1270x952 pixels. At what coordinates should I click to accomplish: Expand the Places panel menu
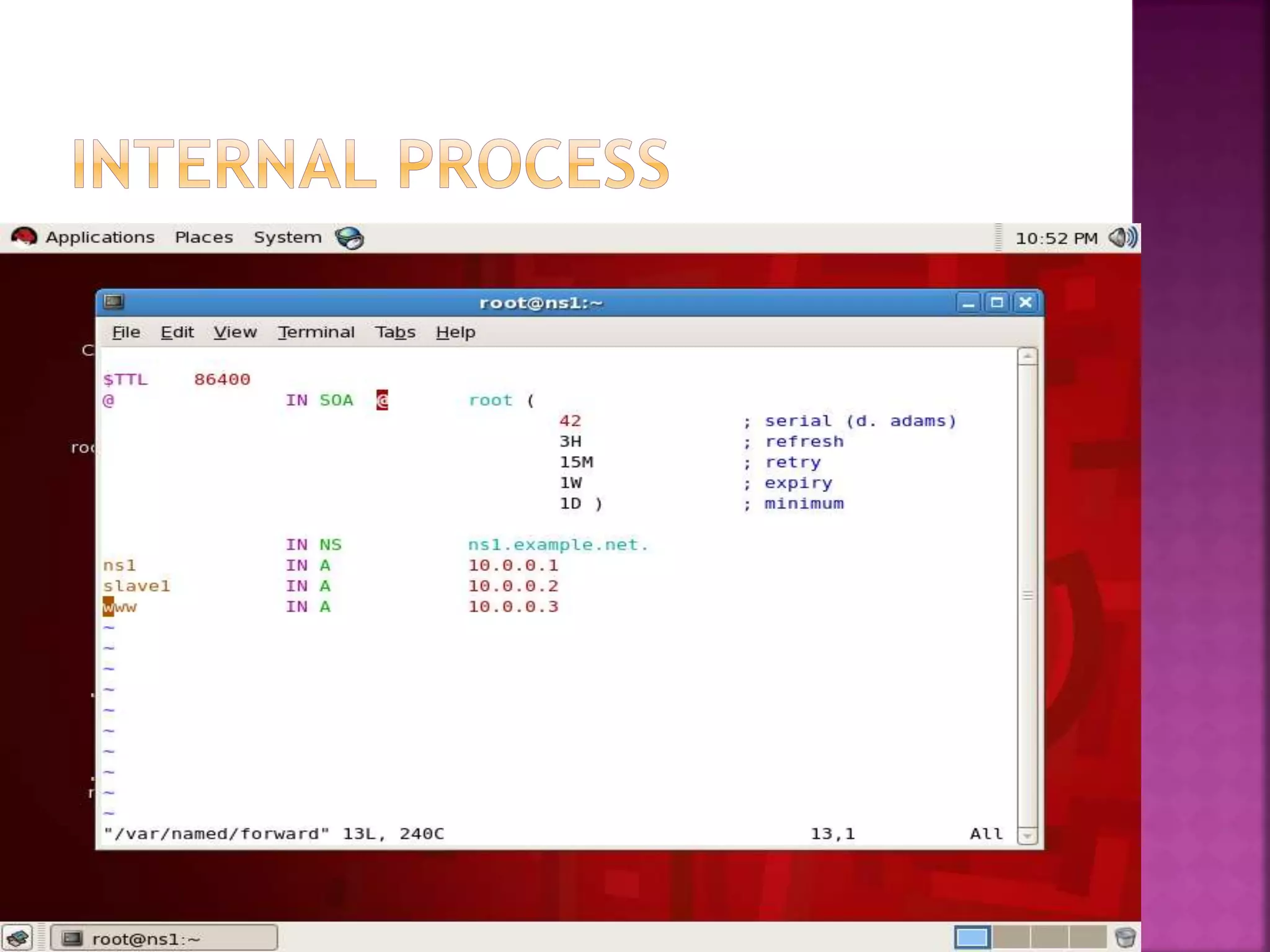203,237
